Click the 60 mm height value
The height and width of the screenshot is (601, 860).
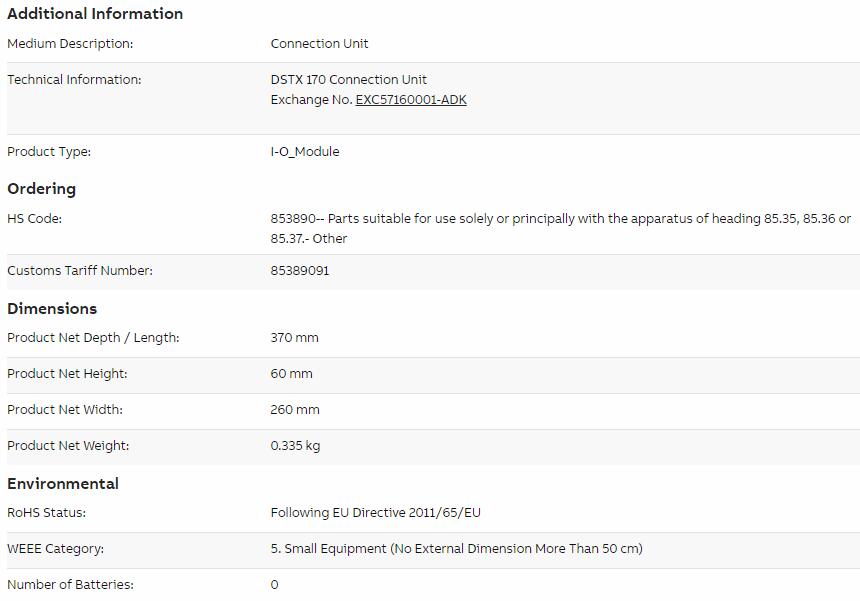(291, 373)
